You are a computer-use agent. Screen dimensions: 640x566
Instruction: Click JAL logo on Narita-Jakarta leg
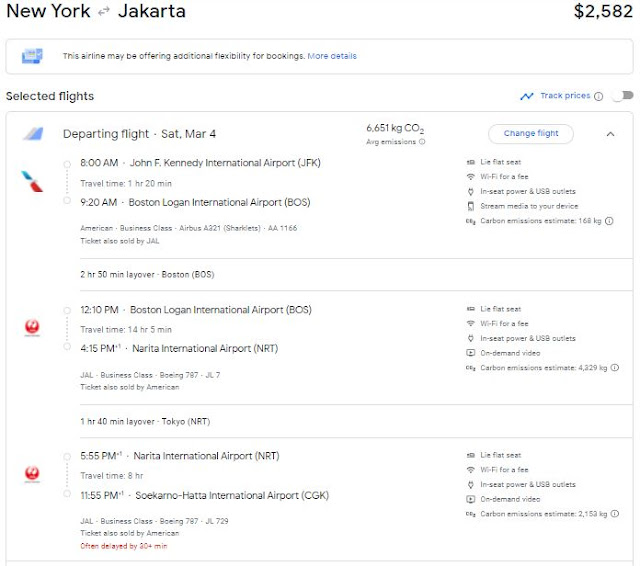(x=31, y=474)
